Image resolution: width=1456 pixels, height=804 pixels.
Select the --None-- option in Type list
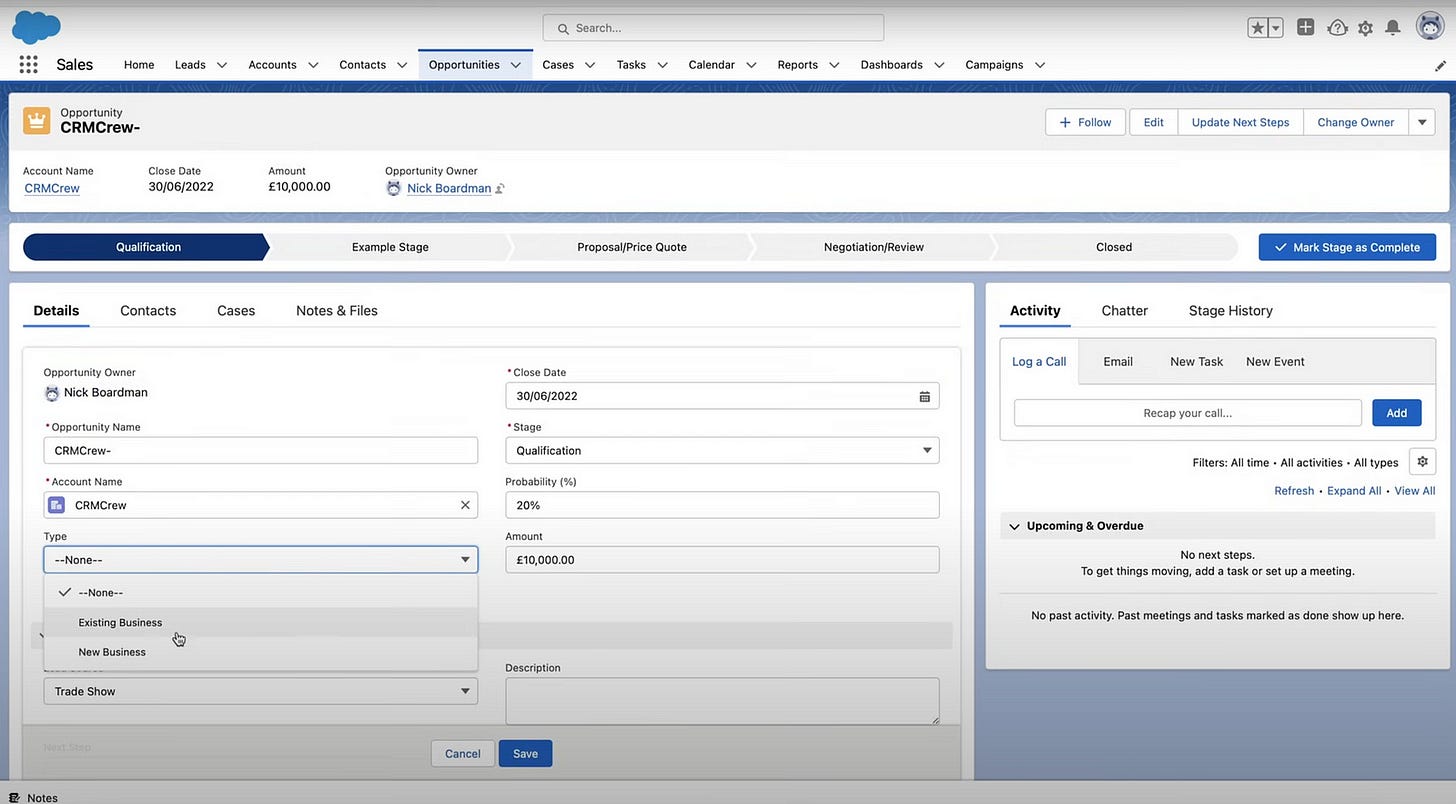point(260,593)
